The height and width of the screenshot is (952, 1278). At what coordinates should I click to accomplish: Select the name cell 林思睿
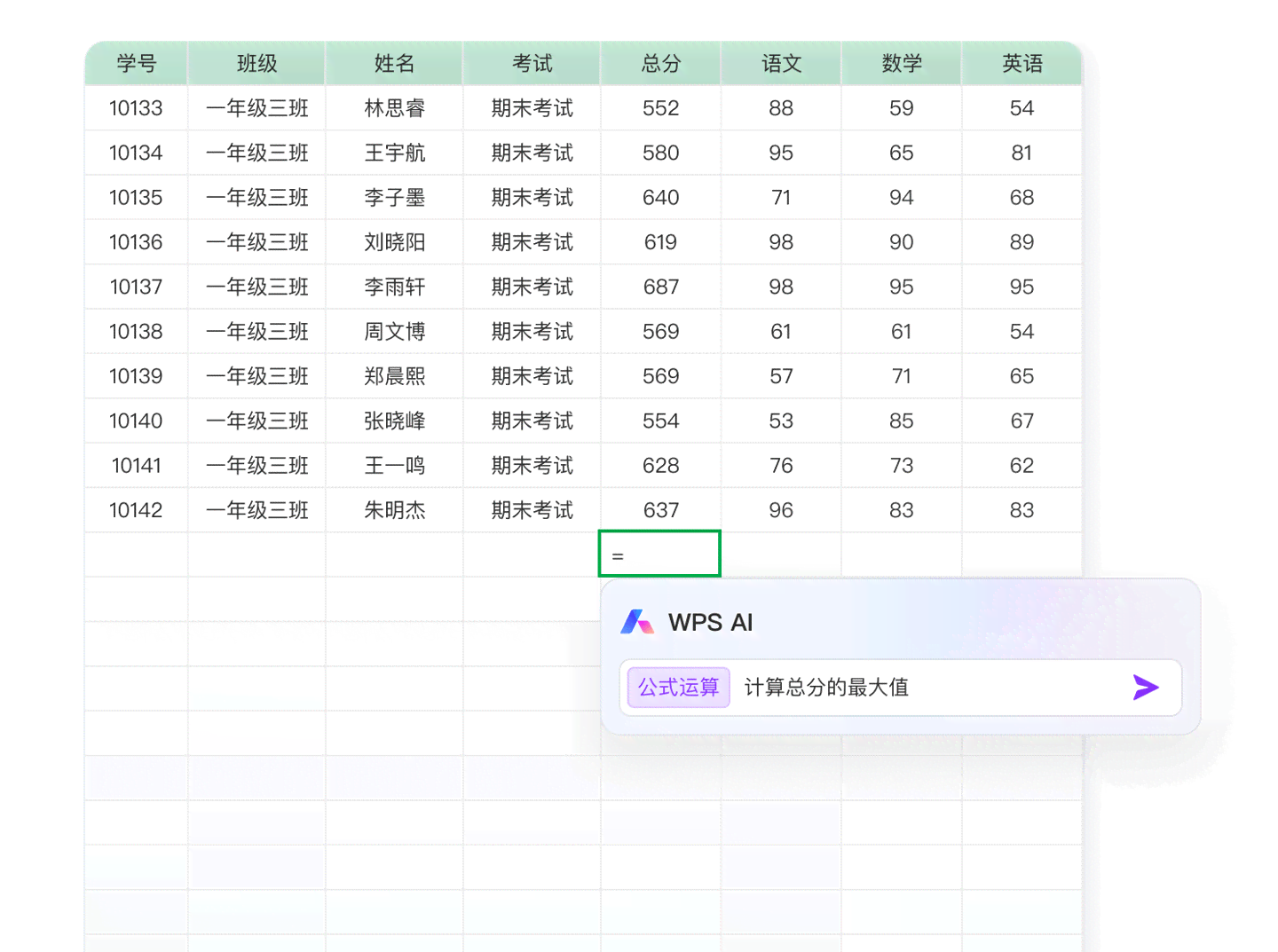[394, 108]
